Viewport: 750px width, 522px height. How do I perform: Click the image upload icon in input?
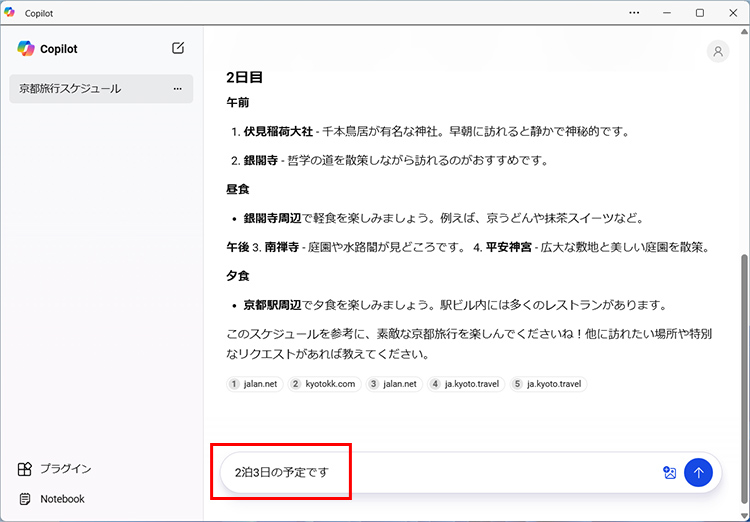click(x=669, y=473)
